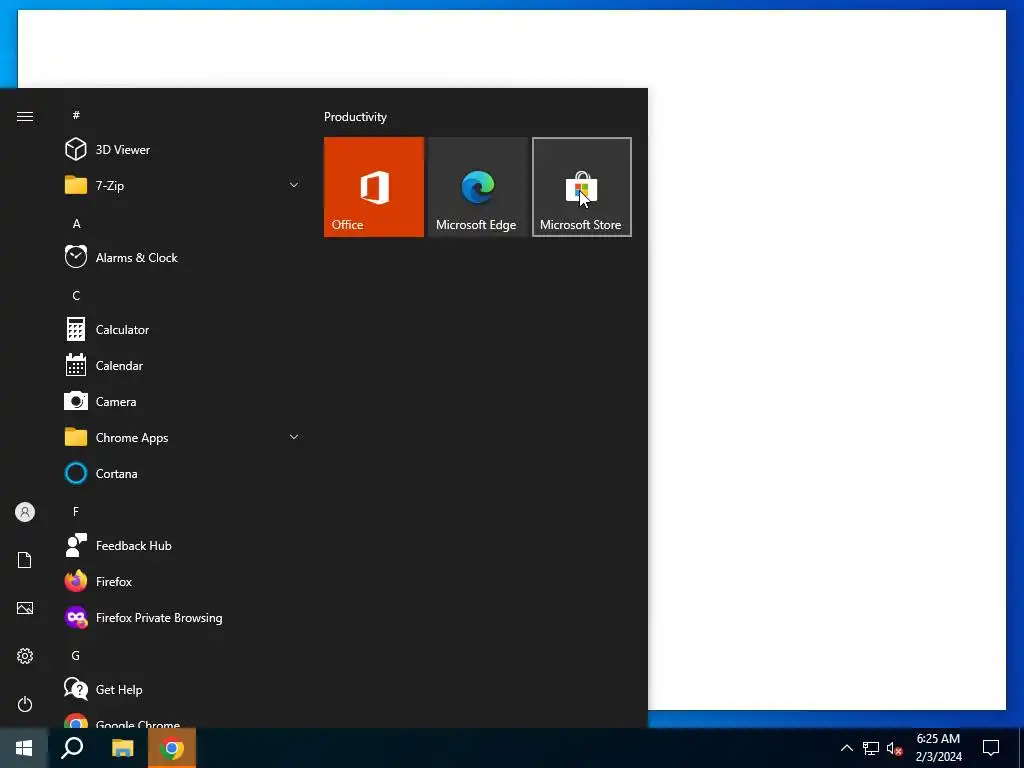
Task: Show hidden tray icons chevron
Action: tap(846, 748)
